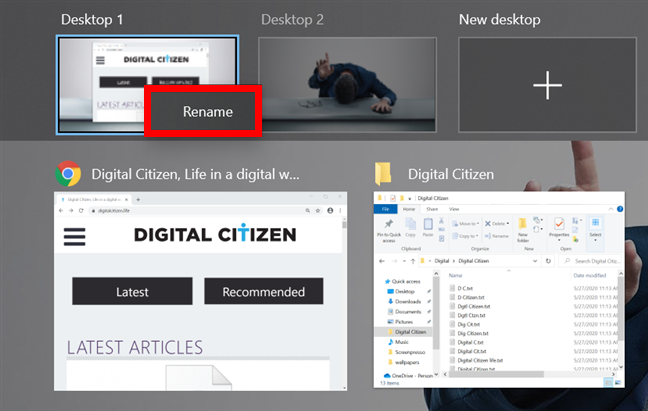
Task: Click Pin to Quick access in ribbon
Action: (389, 230)
